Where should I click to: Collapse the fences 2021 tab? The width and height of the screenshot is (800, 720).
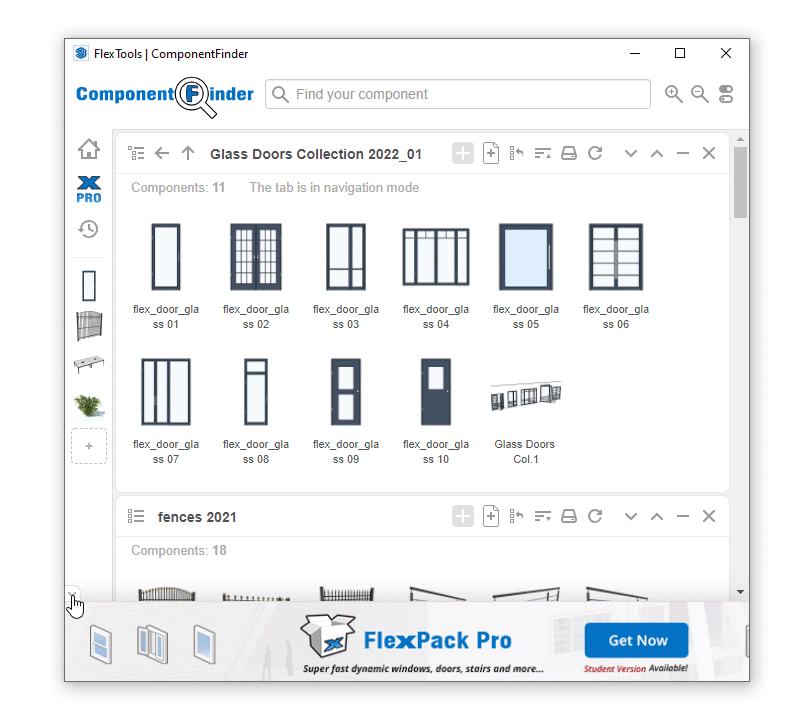683,516
